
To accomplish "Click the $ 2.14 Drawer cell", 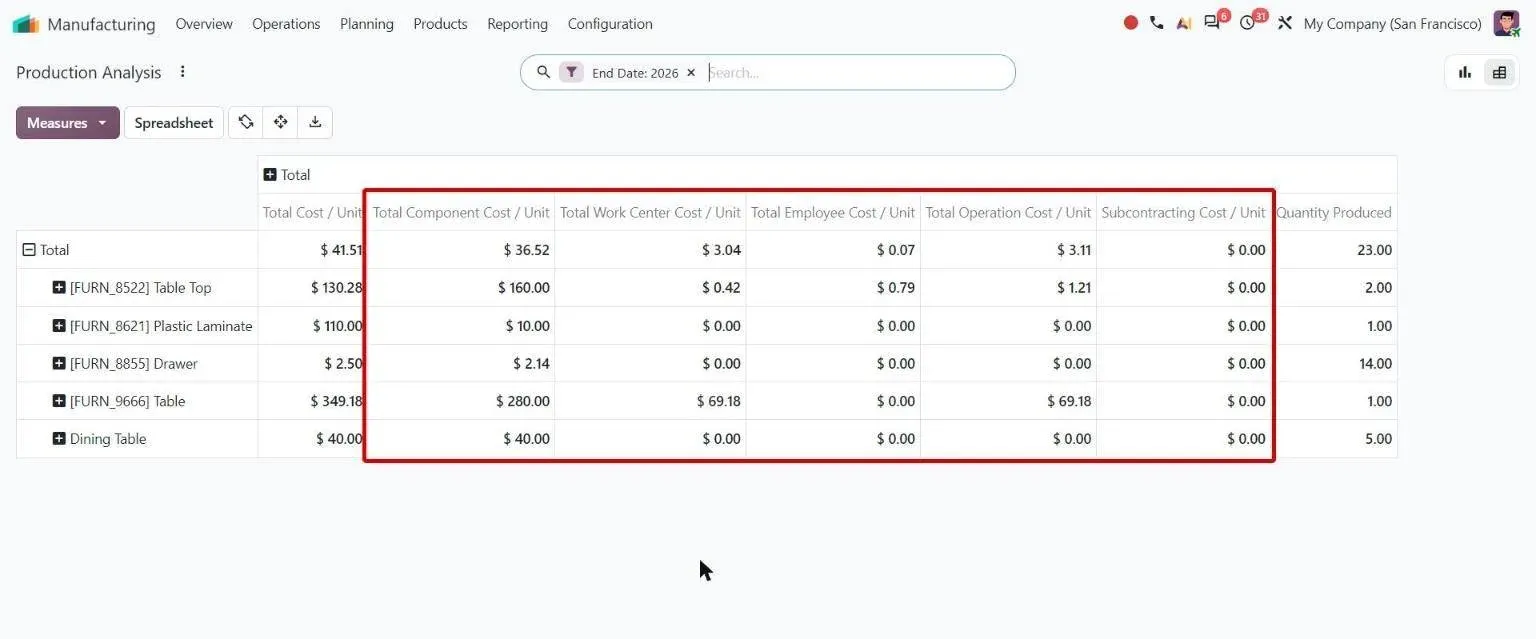I will pos(461,364).
